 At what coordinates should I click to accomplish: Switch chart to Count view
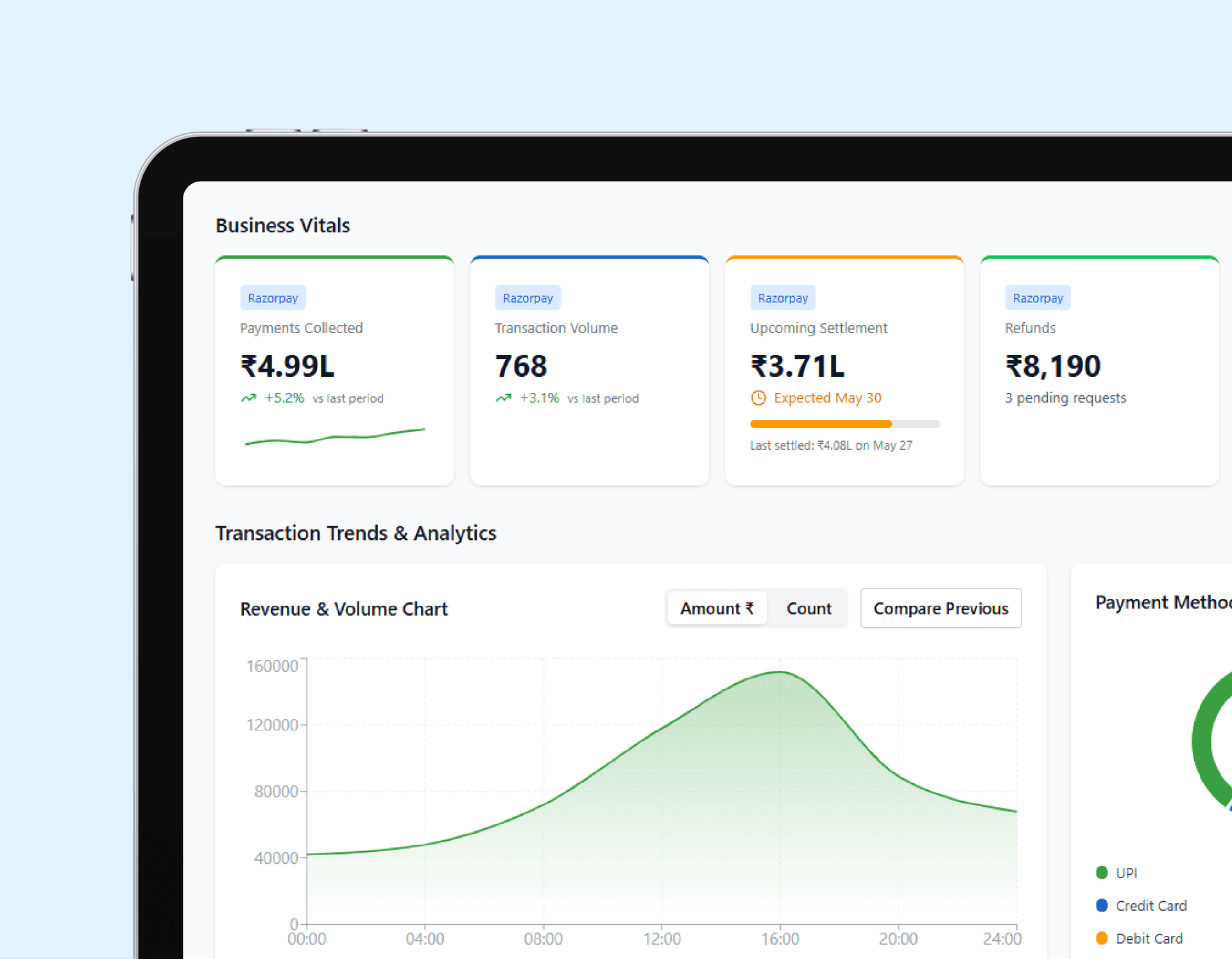coord(809,609)
